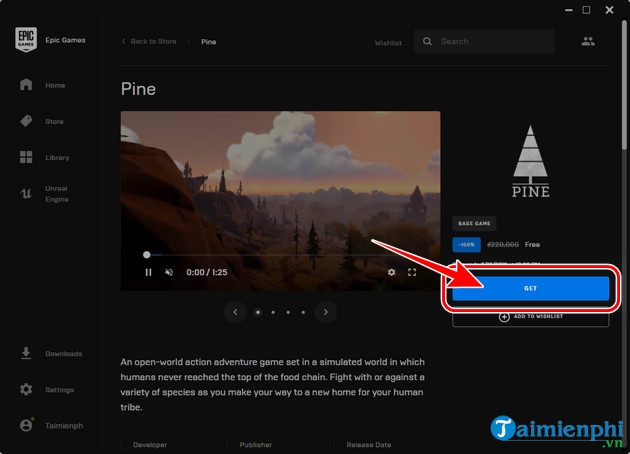Screen dimensions: 630x454
Task: Maximize the Epic Games launcher window
Action: [586, 10]
